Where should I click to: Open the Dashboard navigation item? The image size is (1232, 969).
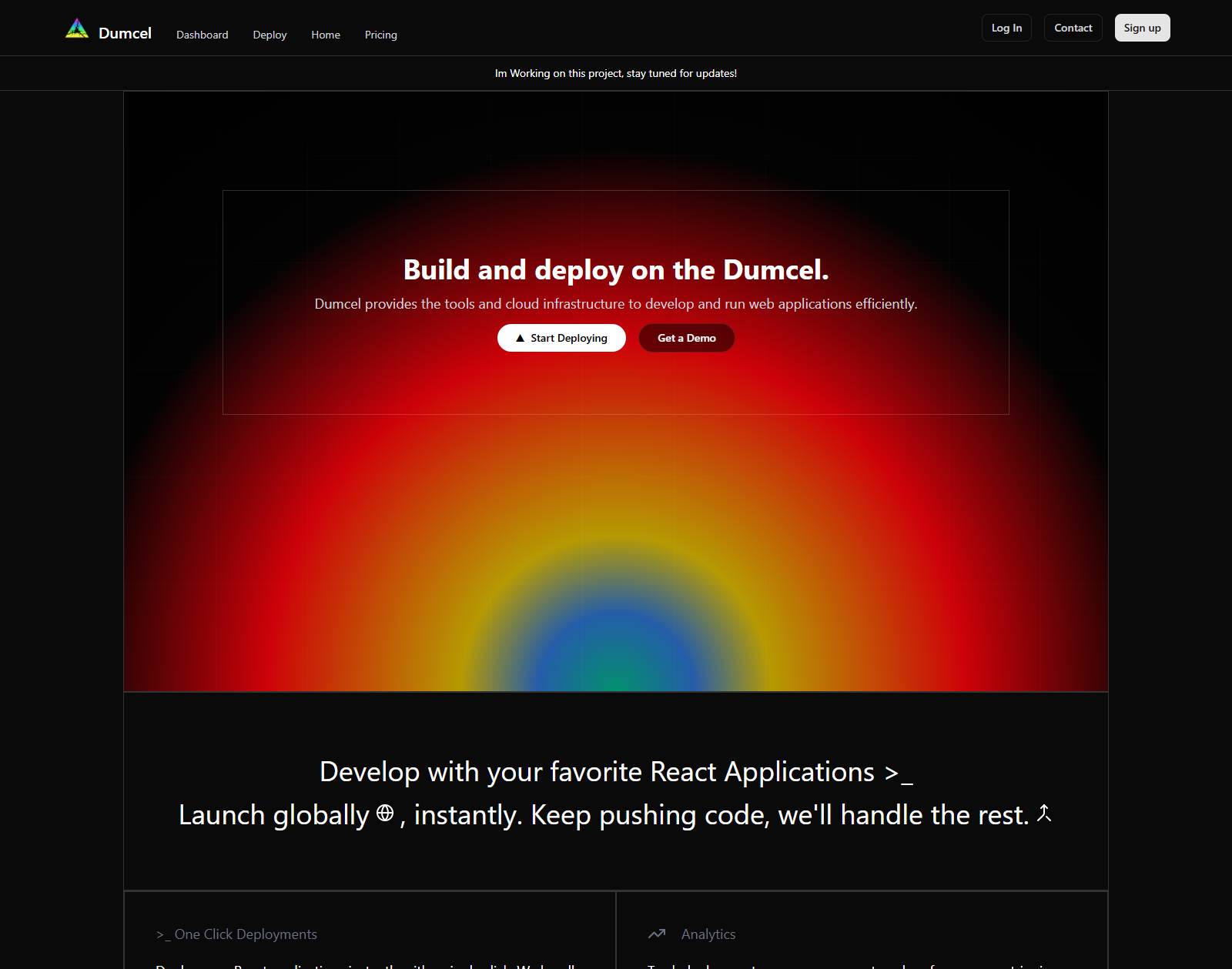coord(202,35)
